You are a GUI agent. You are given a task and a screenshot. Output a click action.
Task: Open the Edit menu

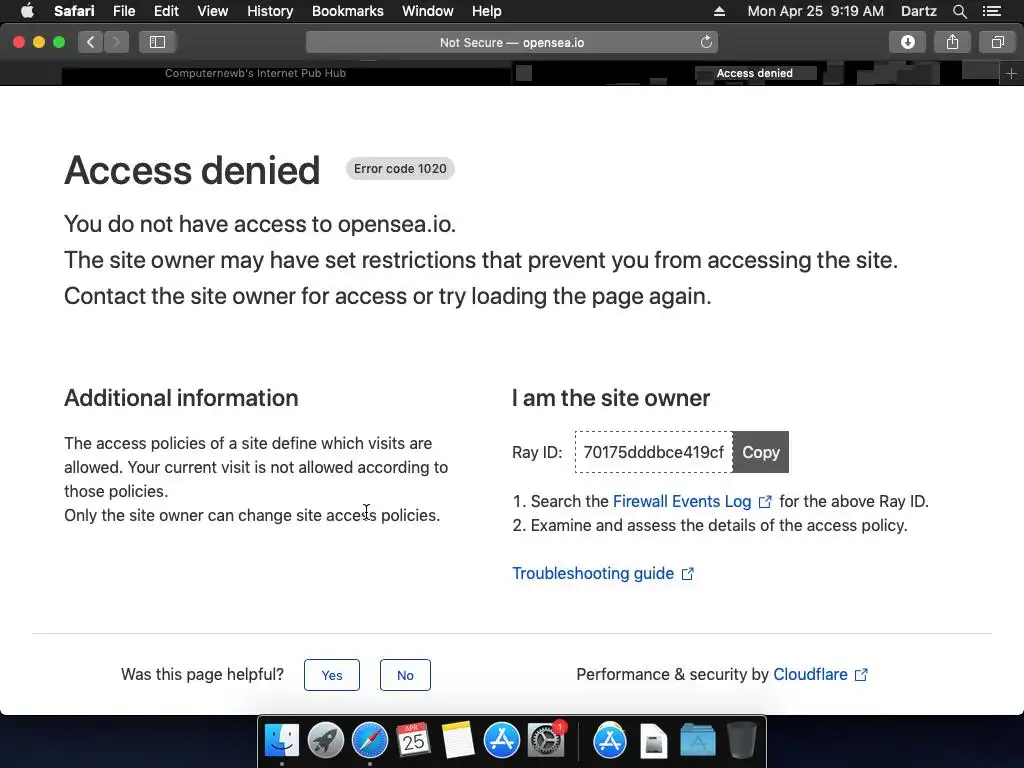pyautogui.click(x=166, y=11)
